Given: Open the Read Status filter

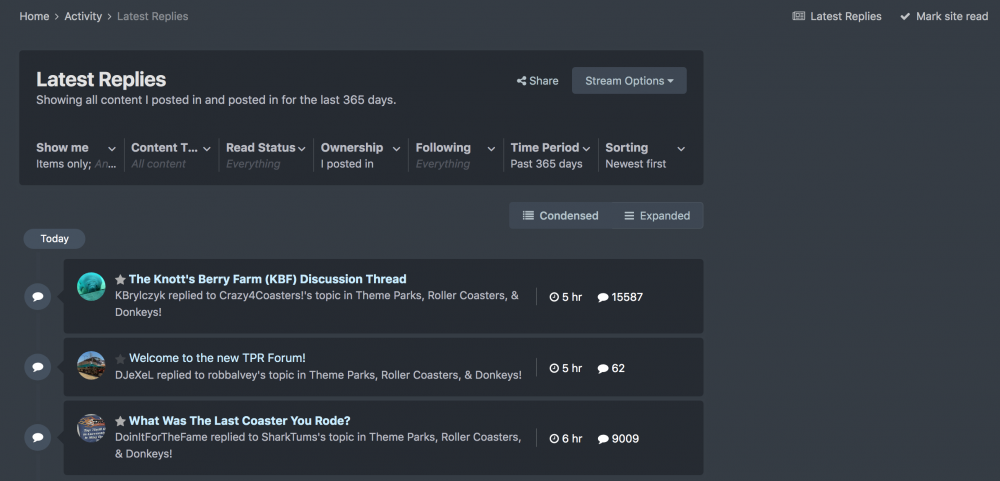Looking at the screenshot, I should tap(265, 155).
